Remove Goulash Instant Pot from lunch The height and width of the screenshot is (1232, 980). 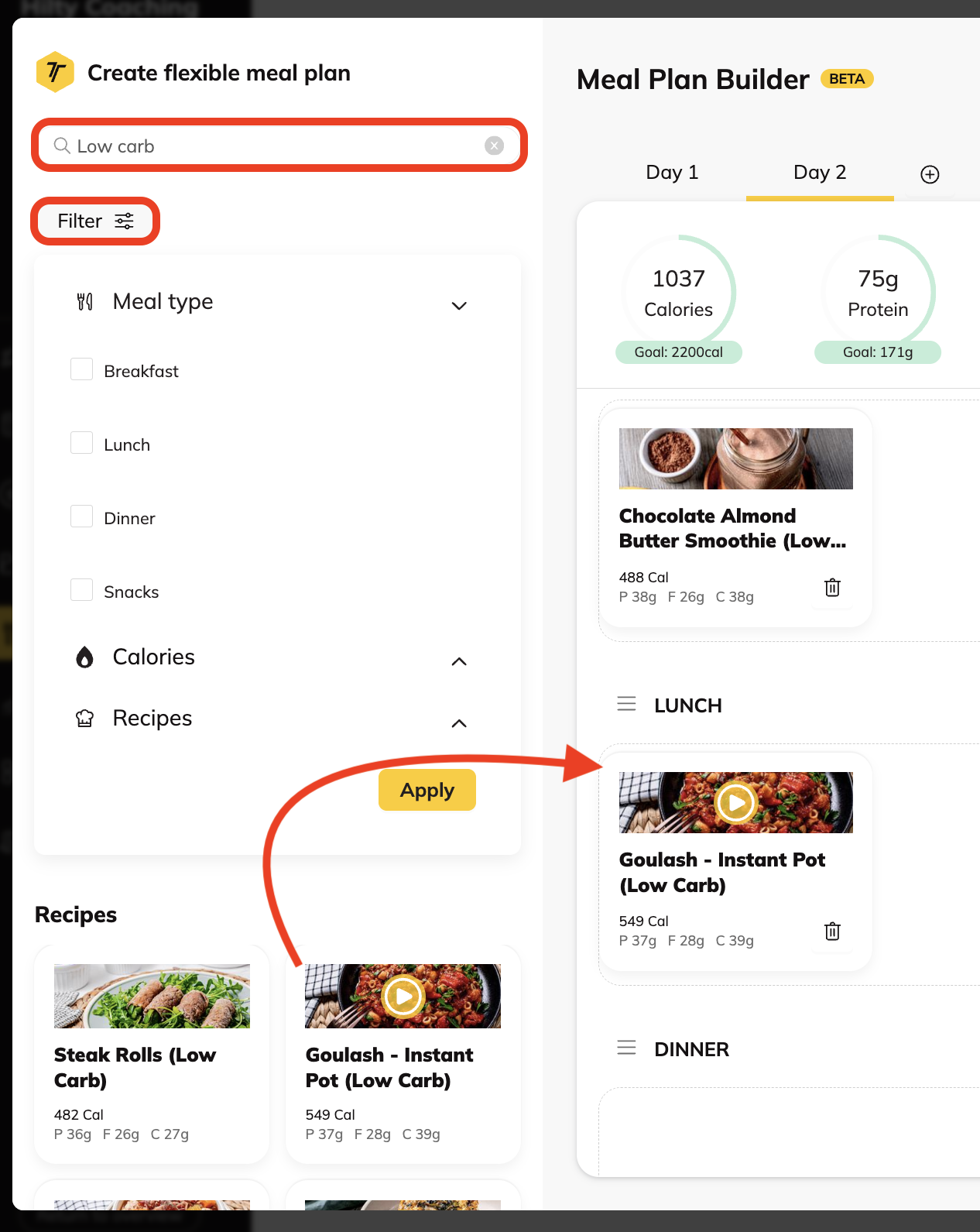[x=832, y=932]
